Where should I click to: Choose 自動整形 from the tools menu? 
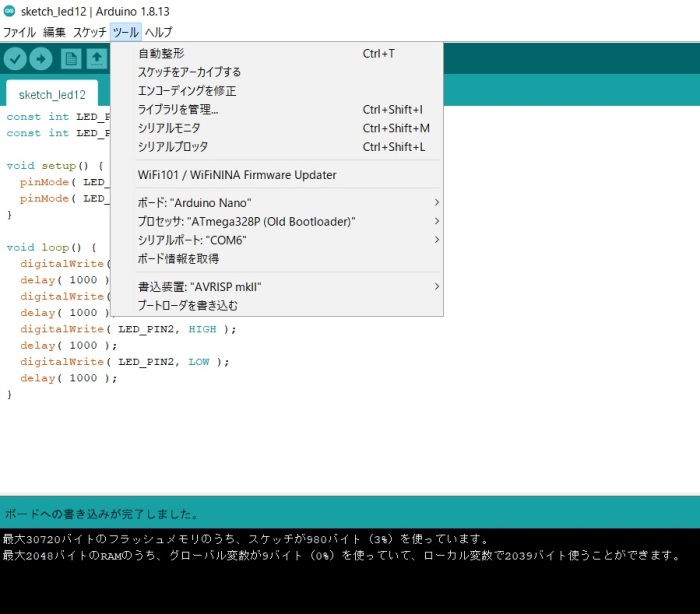pyautogui.click(x=277, y=54)
